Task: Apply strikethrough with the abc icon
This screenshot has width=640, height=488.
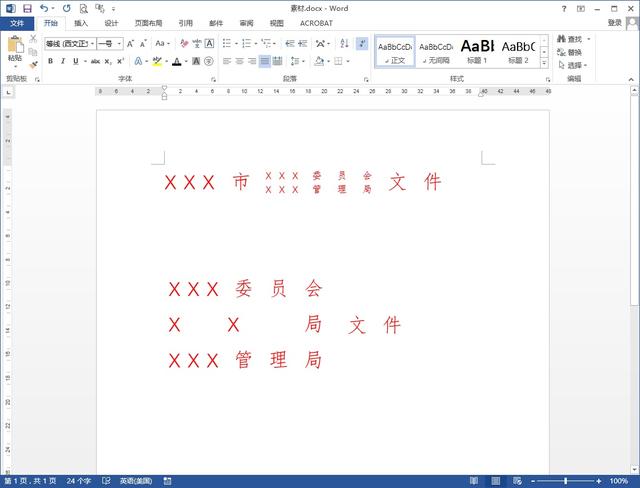Action: 95,61
